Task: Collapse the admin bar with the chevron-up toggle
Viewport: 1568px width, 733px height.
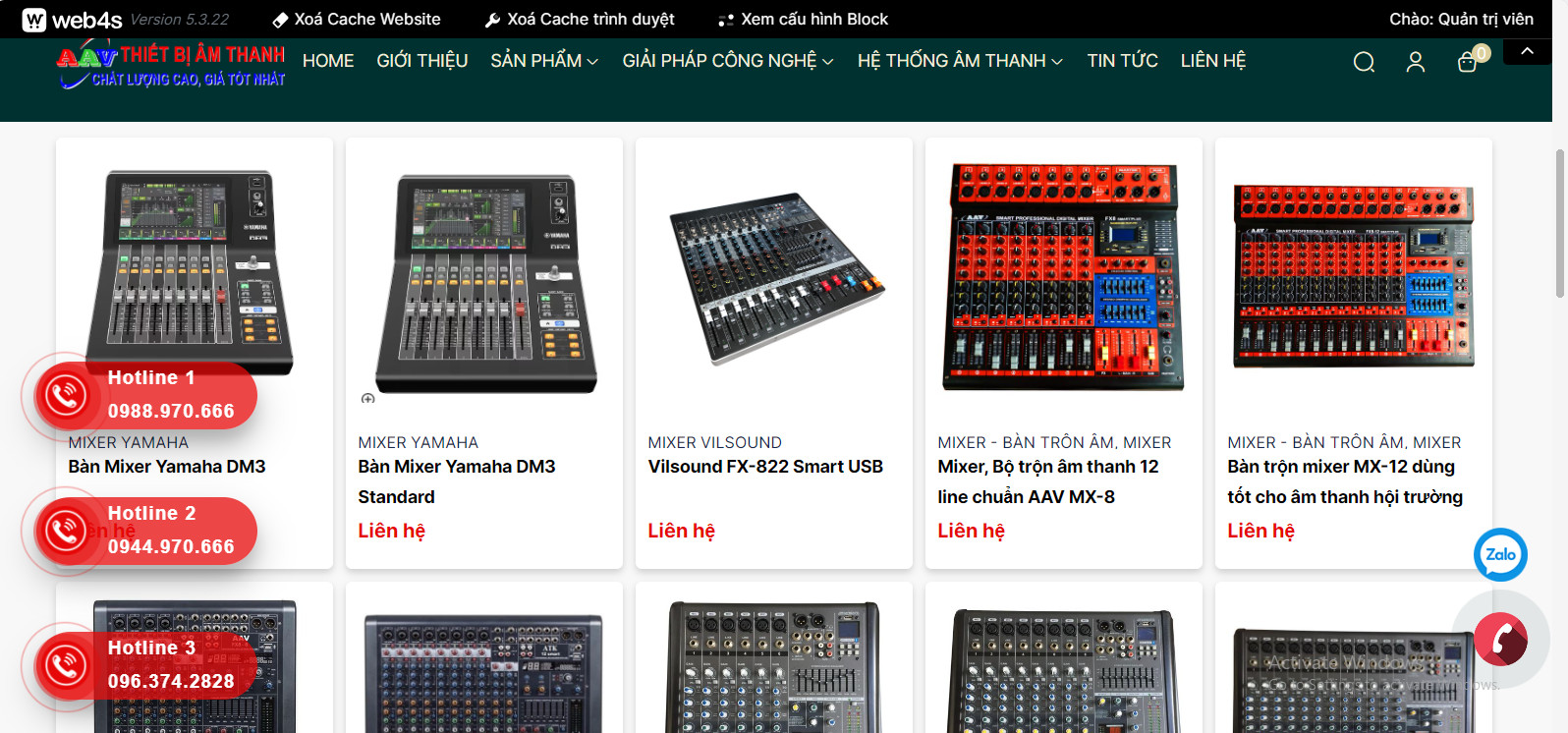Action: [x=1527, y=51]
